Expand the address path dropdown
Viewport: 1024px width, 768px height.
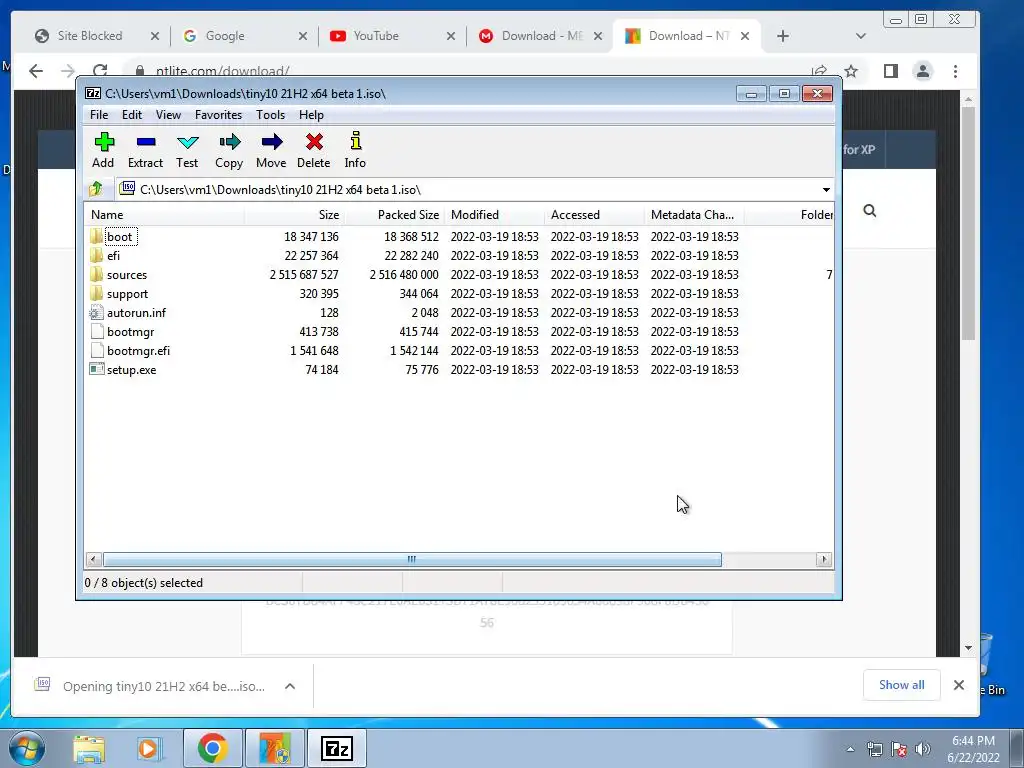[x=826, y=189]
